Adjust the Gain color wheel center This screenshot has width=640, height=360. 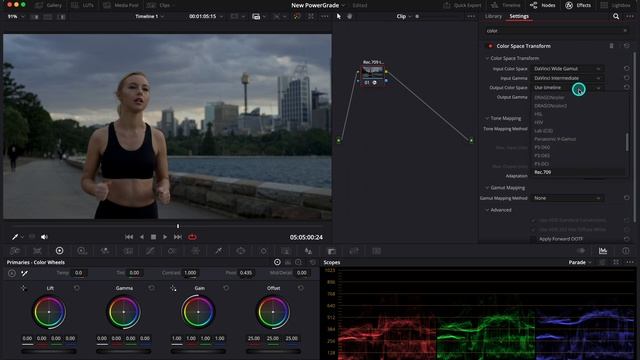(x=198, y=312)
